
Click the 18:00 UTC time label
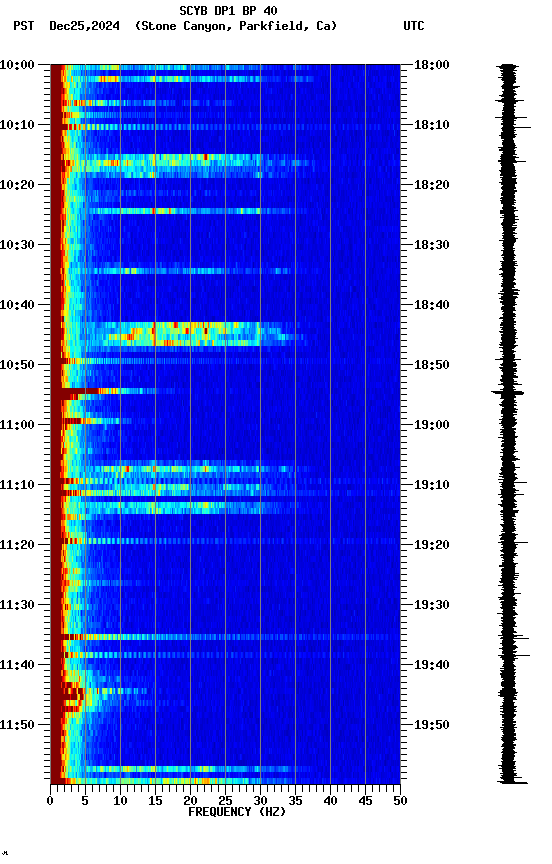[432, 65]
